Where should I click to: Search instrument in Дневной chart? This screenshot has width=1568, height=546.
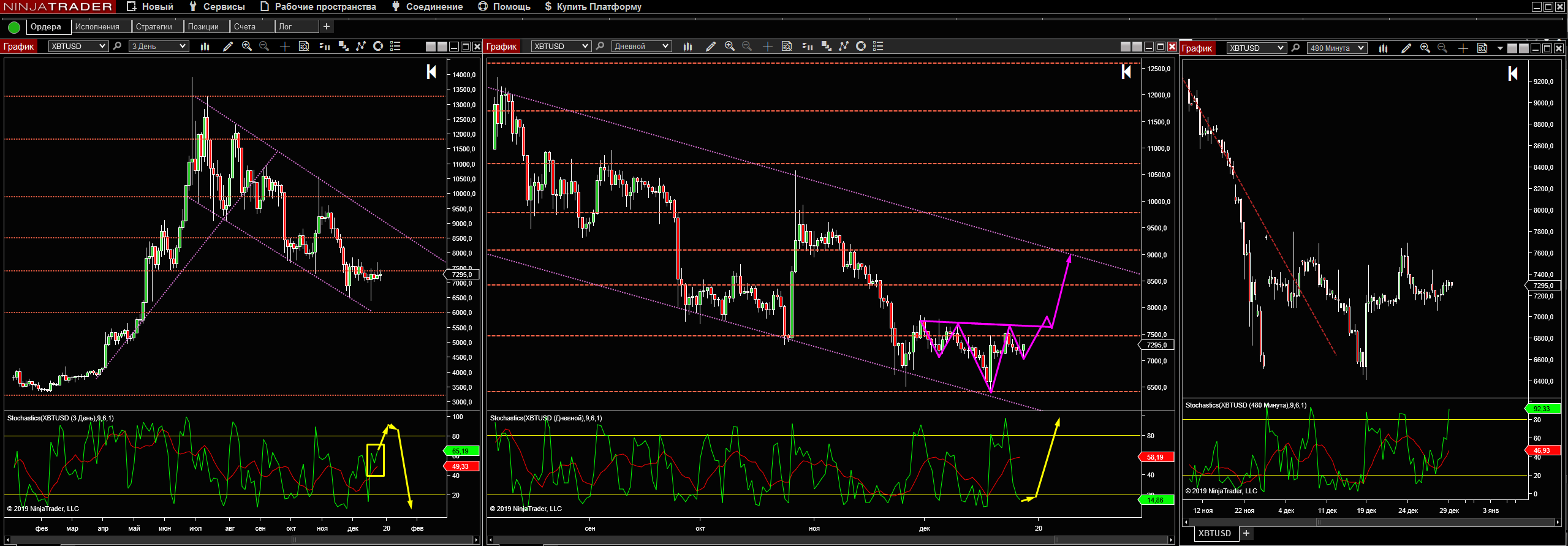click(600, 47)
